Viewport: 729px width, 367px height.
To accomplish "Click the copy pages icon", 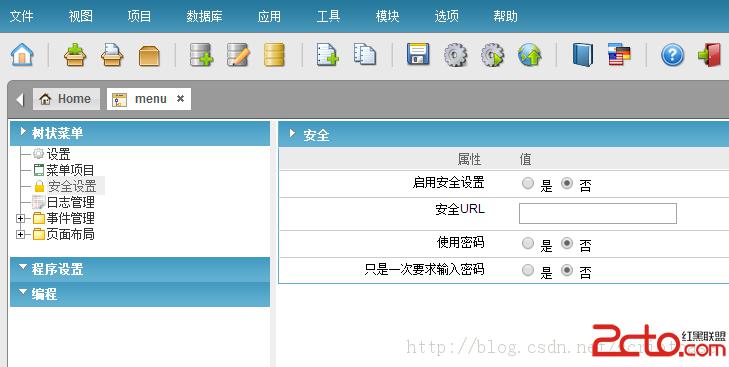I will click(x=364, y=54).
